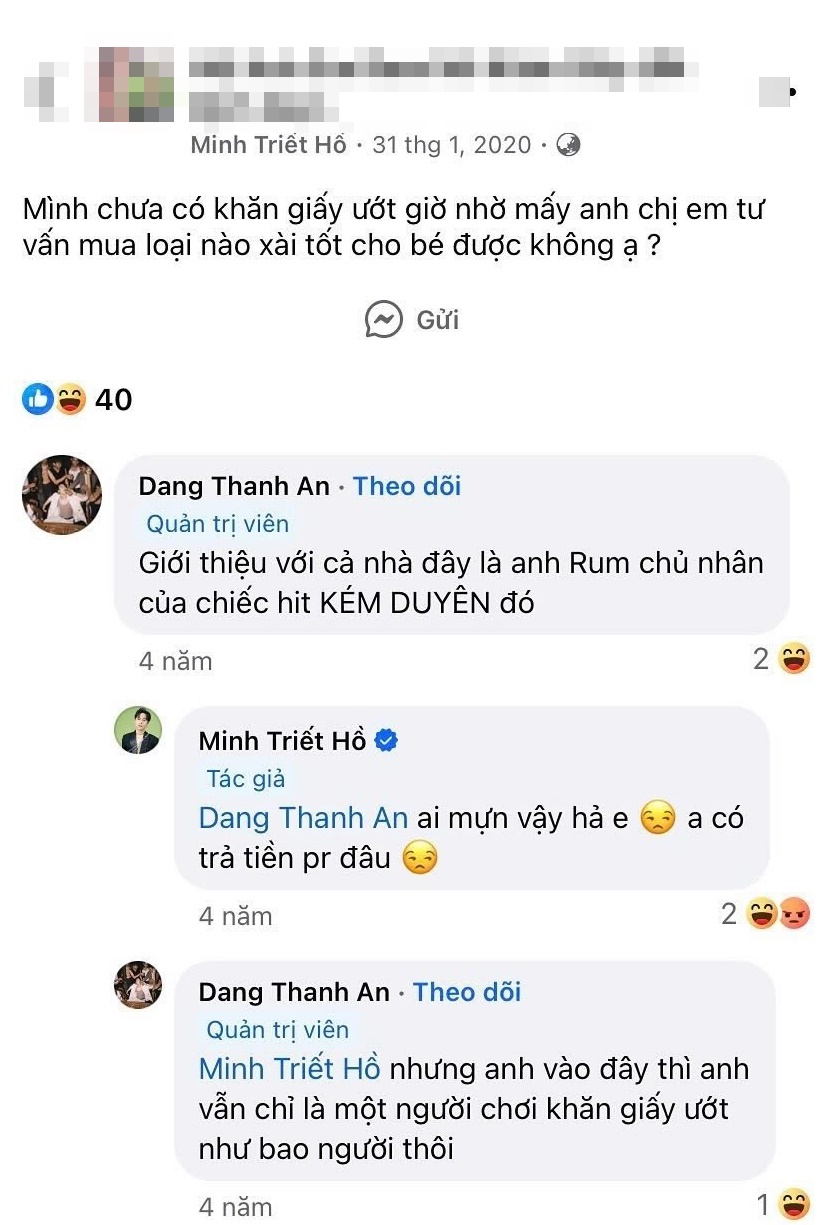Screen dimensions: 826x1225
Task: Click Minh Triết Hồ mention in last reply
Action: 290,1068
